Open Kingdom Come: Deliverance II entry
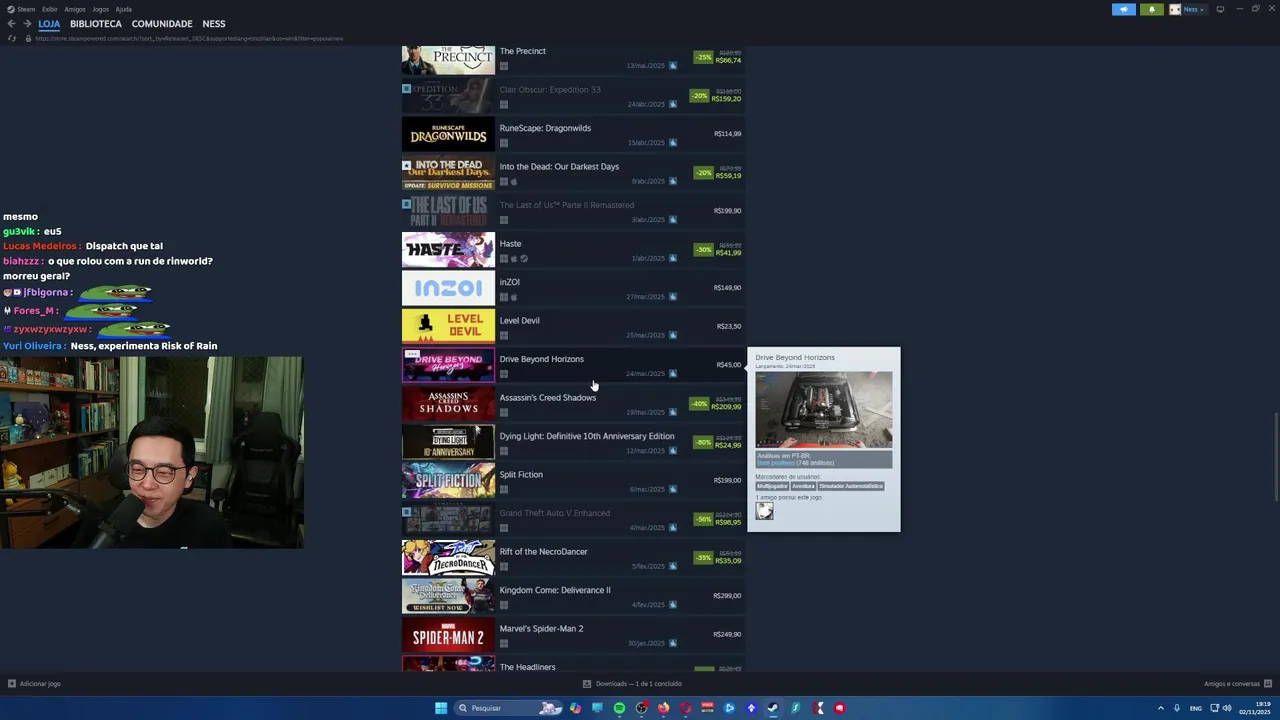This screenshot has height=720, width=1280. coord(571,597)
